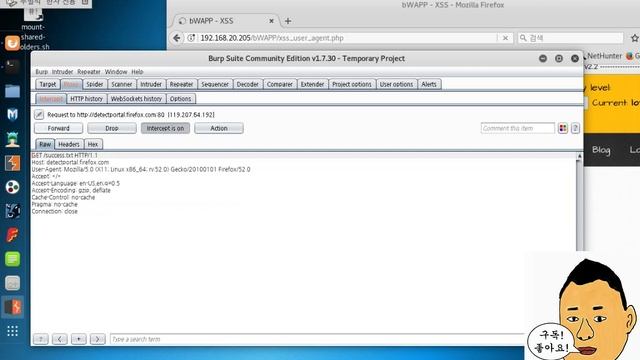Select the Intercept sub-tab
Viewport: 640px width, 360px height.
[51, 99]
